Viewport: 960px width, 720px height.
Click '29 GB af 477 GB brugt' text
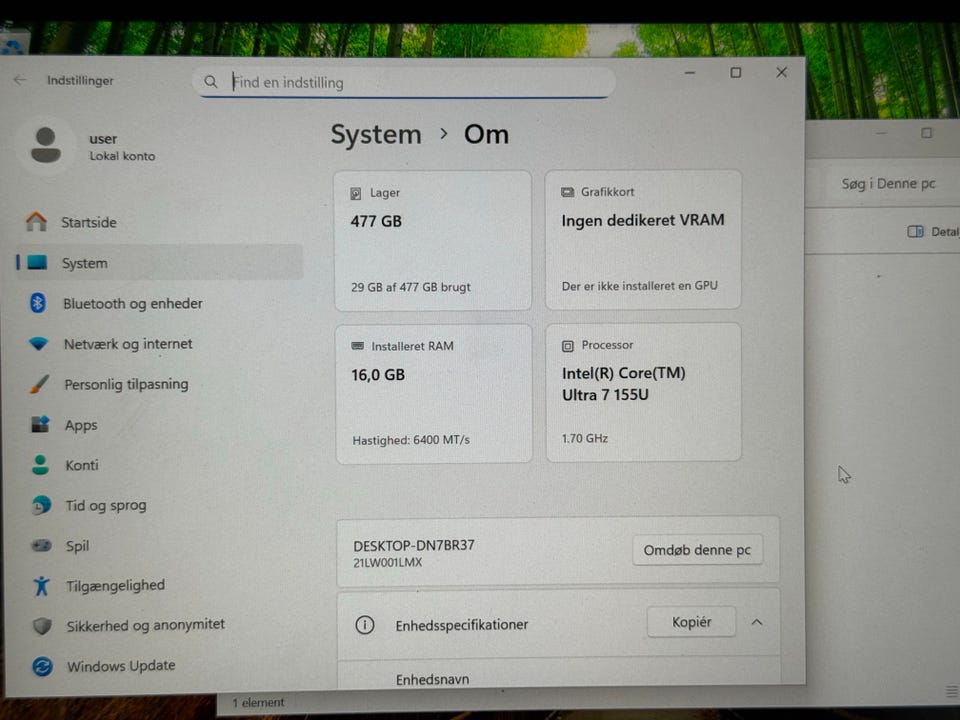click(411, 287)
